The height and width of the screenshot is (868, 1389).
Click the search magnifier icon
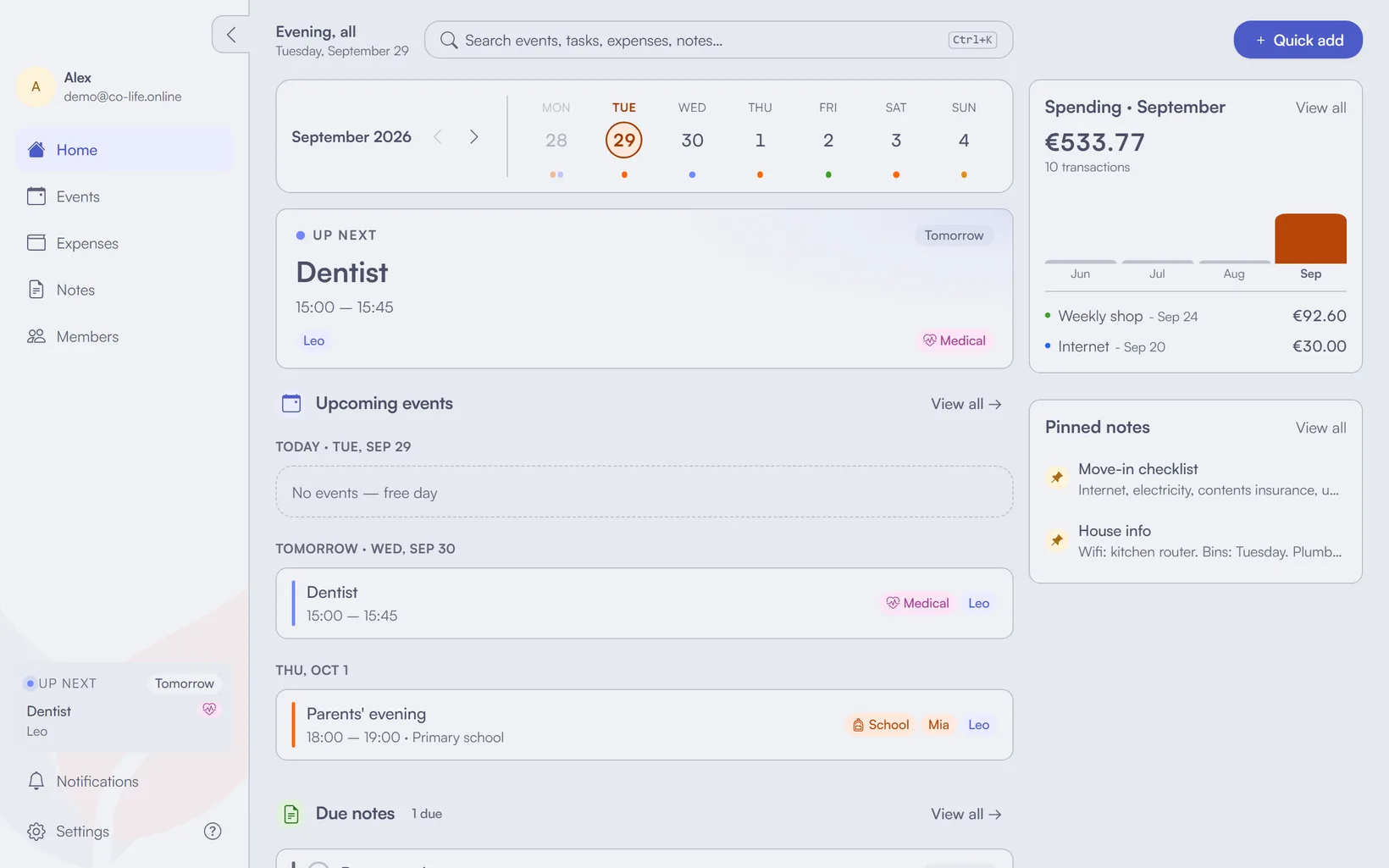[449, 40]
